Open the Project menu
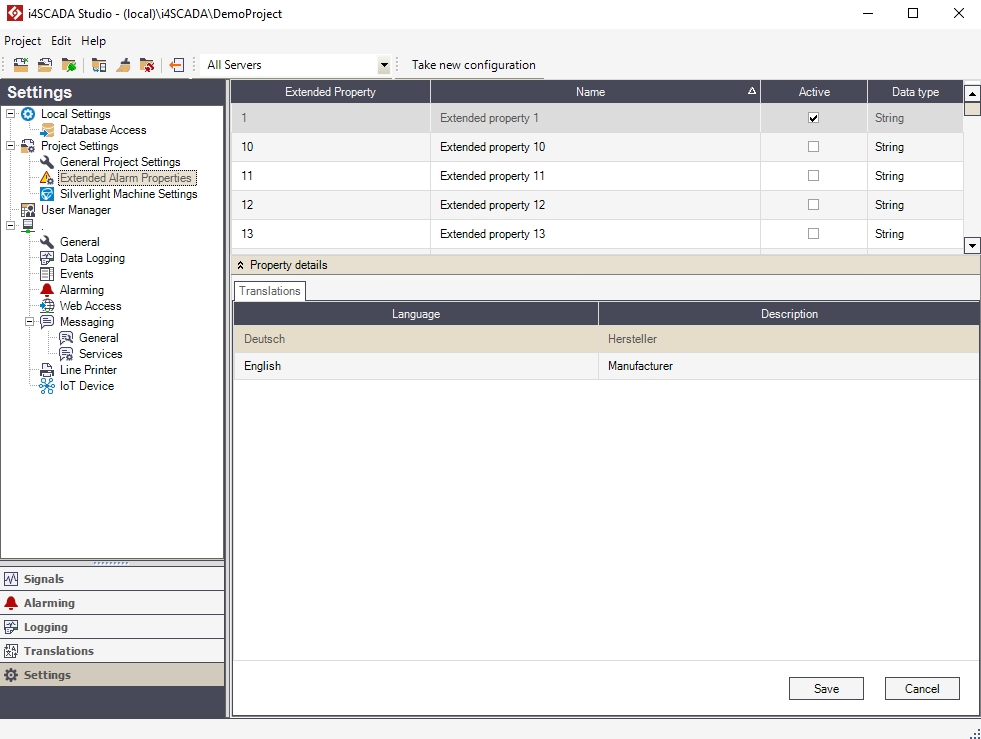The width and height of the screenshot is (981, 739). coord(22,41)
